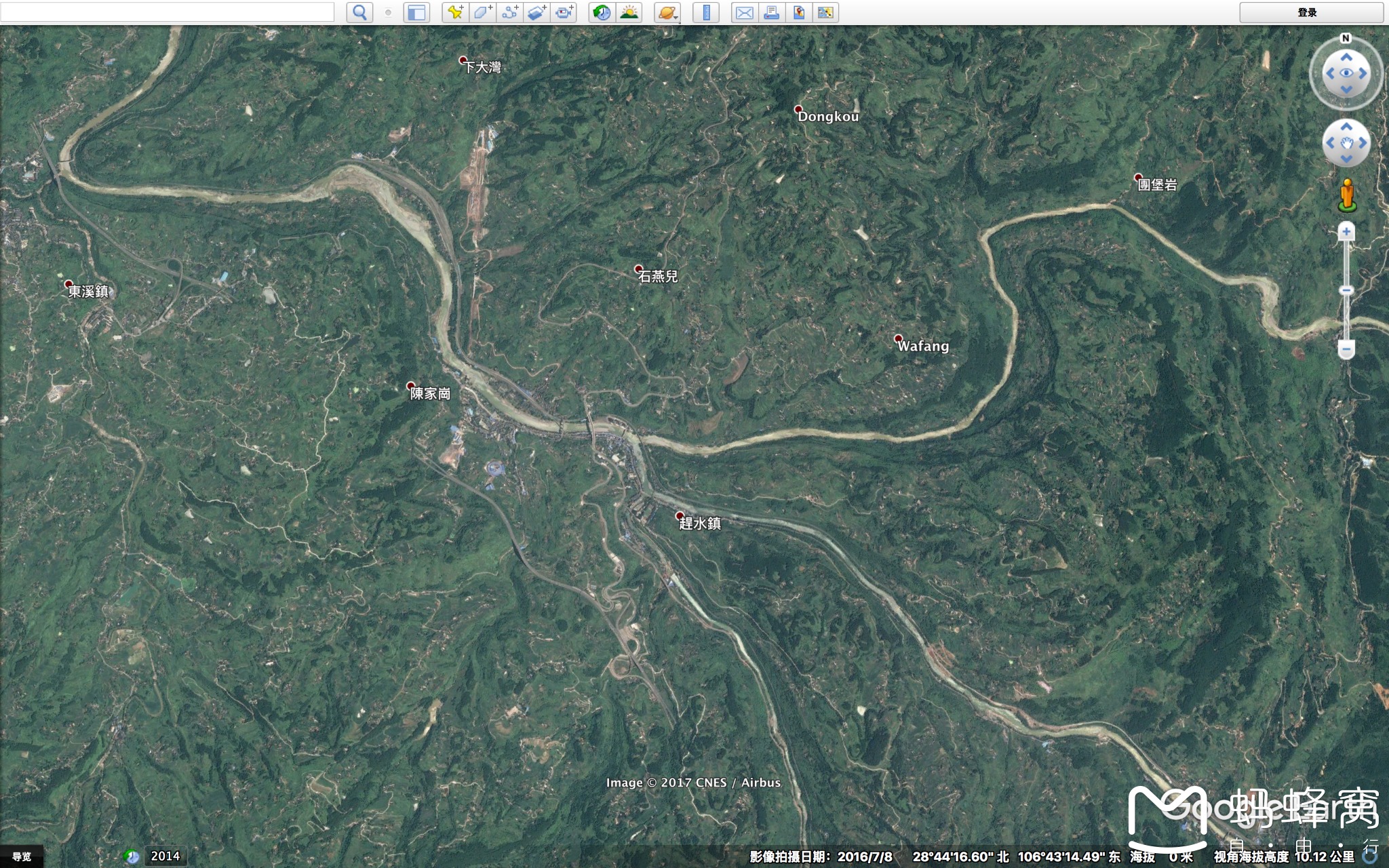Click the N north reset marker
Viewport: 1389px width, 868px height.
pyautogui.click(x=1346, y=38)
